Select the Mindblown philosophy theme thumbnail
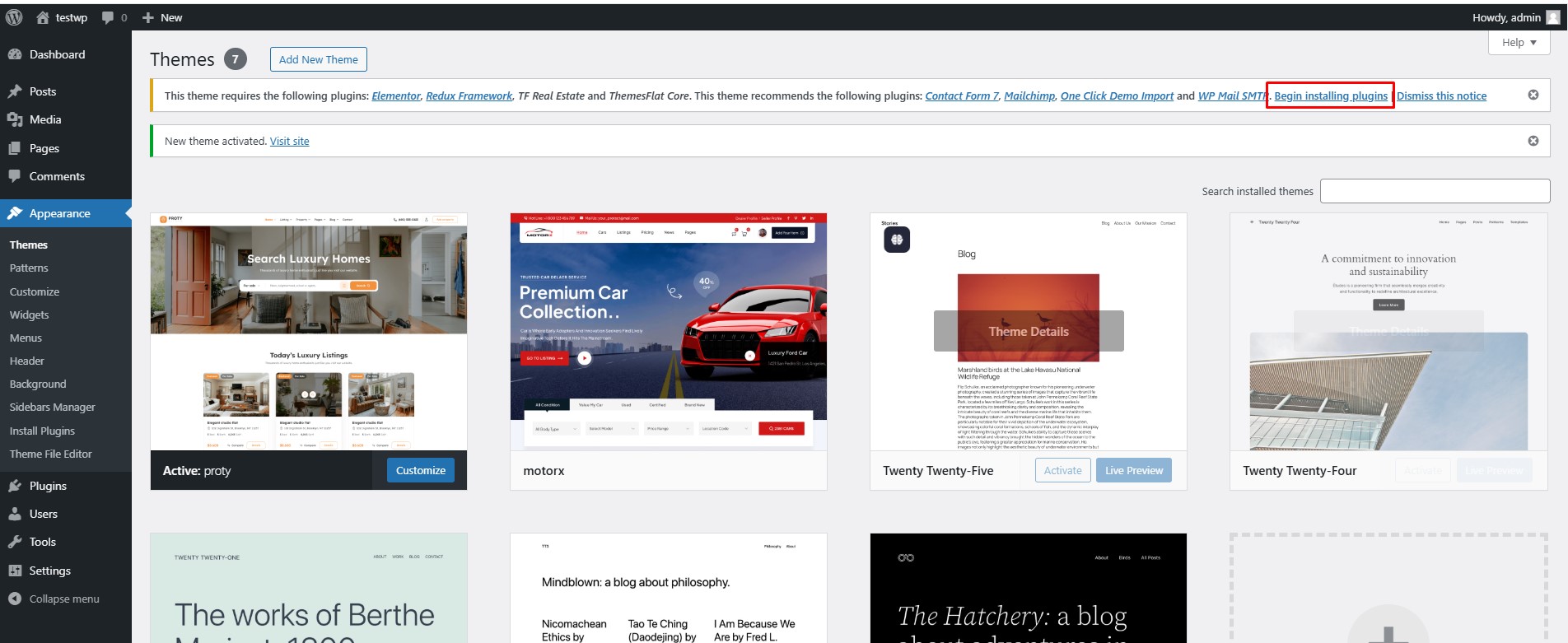 click(x=669, y=588)
